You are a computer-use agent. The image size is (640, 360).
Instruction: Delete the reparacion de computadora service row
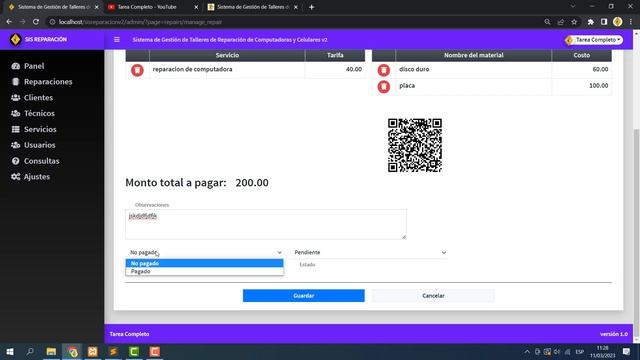(x=137, y=70)
